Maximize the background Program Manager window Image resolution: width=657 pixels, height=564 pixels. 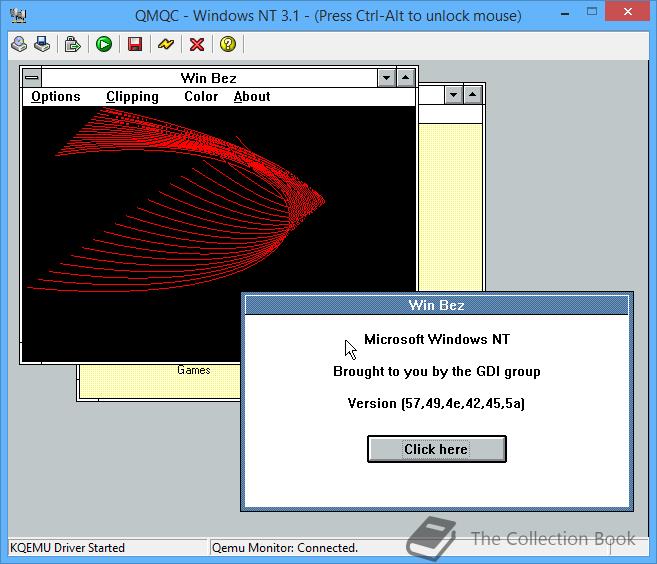473,95
